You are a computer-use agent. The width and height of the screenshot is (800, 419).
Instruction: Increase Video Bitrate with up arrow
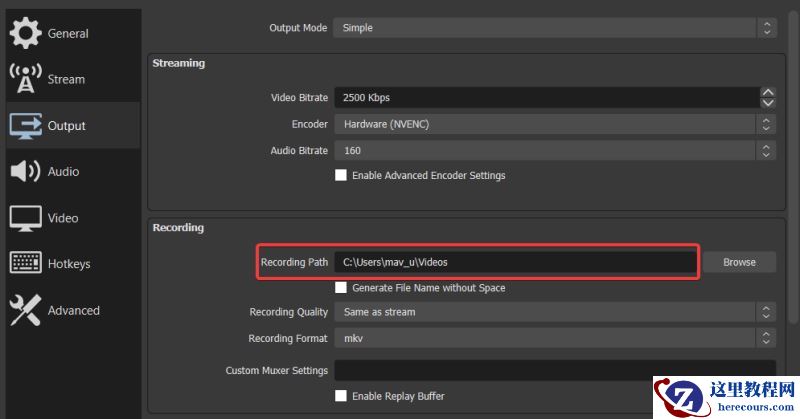tap(768, 92)
